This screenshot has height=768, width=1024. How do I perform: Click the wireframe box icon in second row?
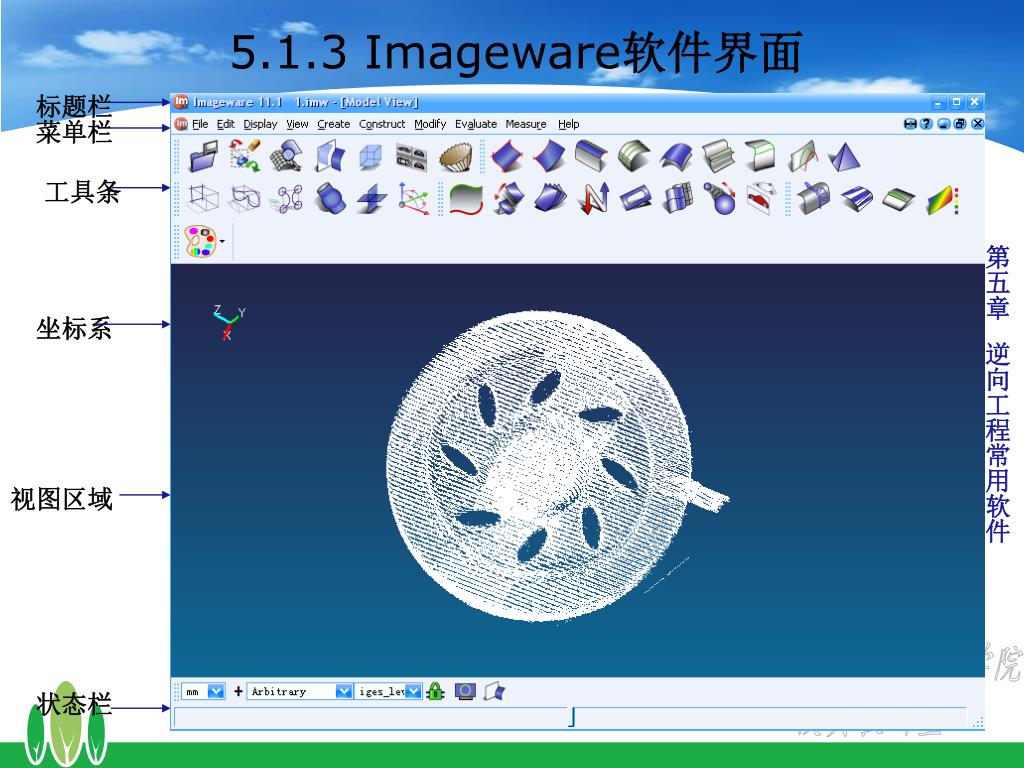[x=203, y=198]
